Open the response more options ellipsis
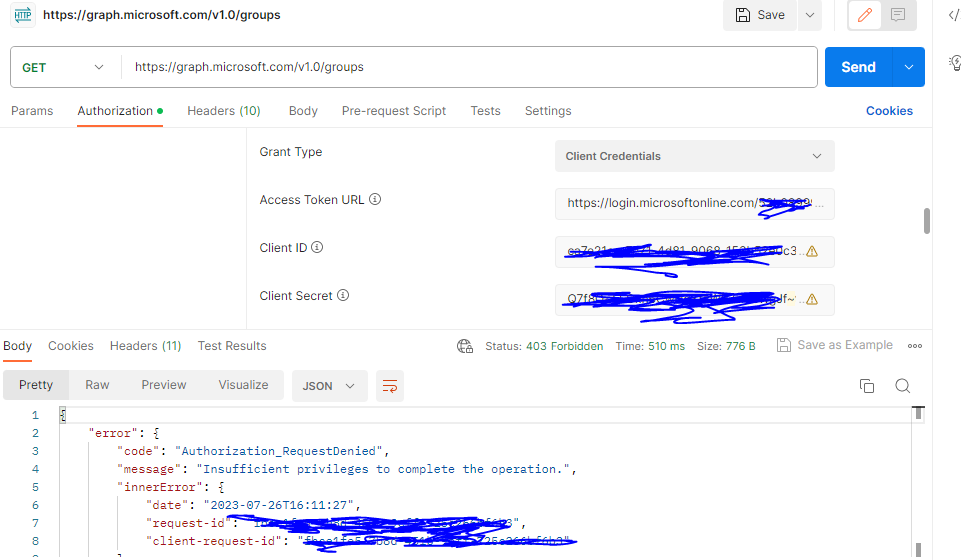Image resolution: width=961 pixels, height=560 pixels. 915,346
